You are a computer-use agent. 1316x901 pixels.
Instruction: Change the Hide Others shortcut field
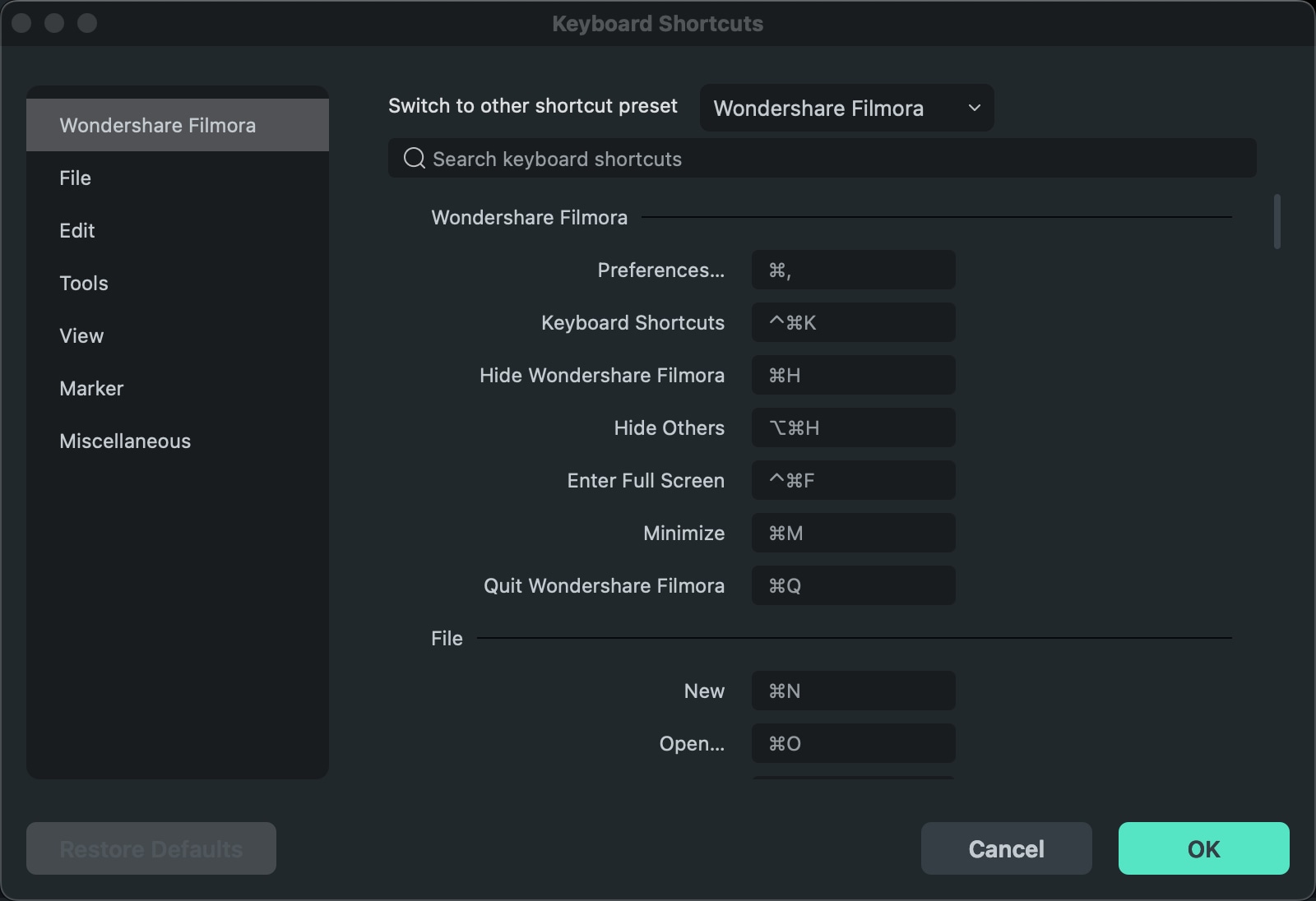[853, 427]
